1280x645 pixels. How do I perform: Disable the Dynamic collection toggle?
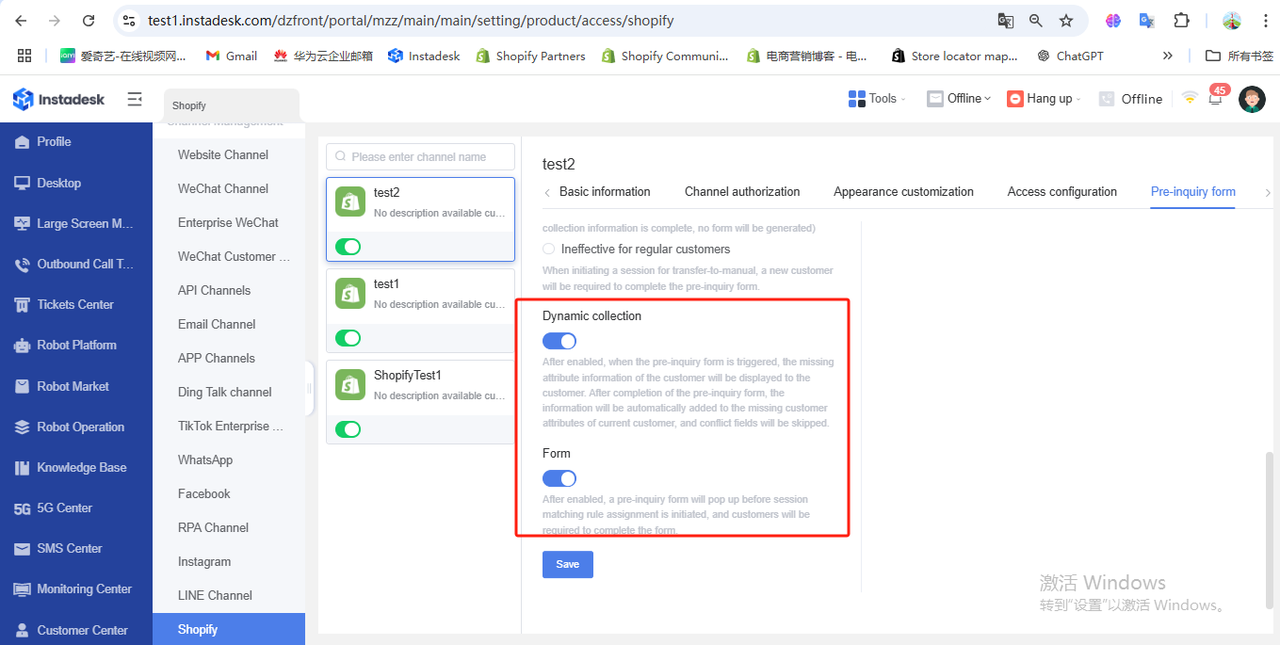(559, 341)
